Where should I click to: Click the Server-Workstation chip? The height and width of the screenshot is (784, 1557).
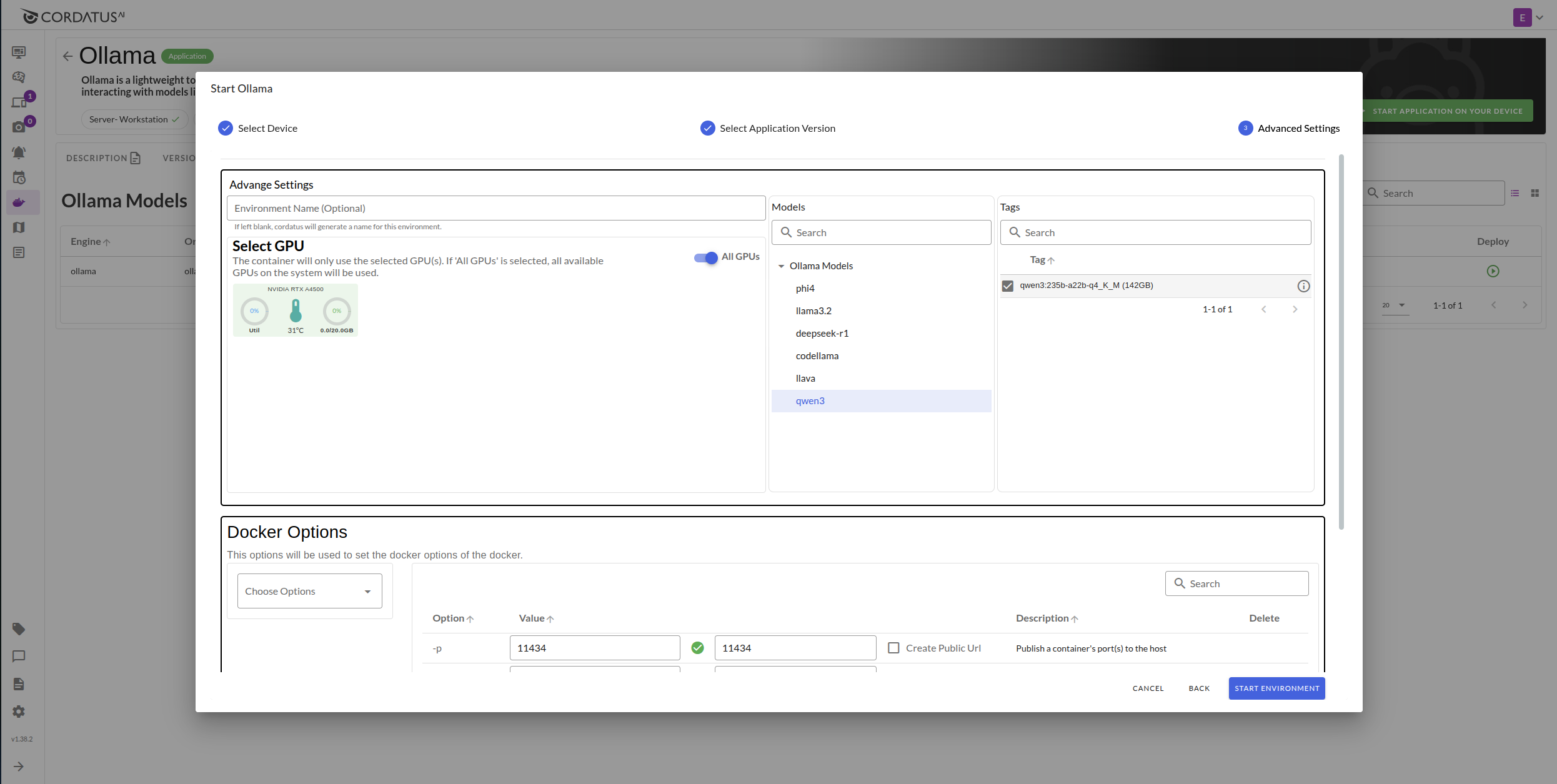point(134,119)
